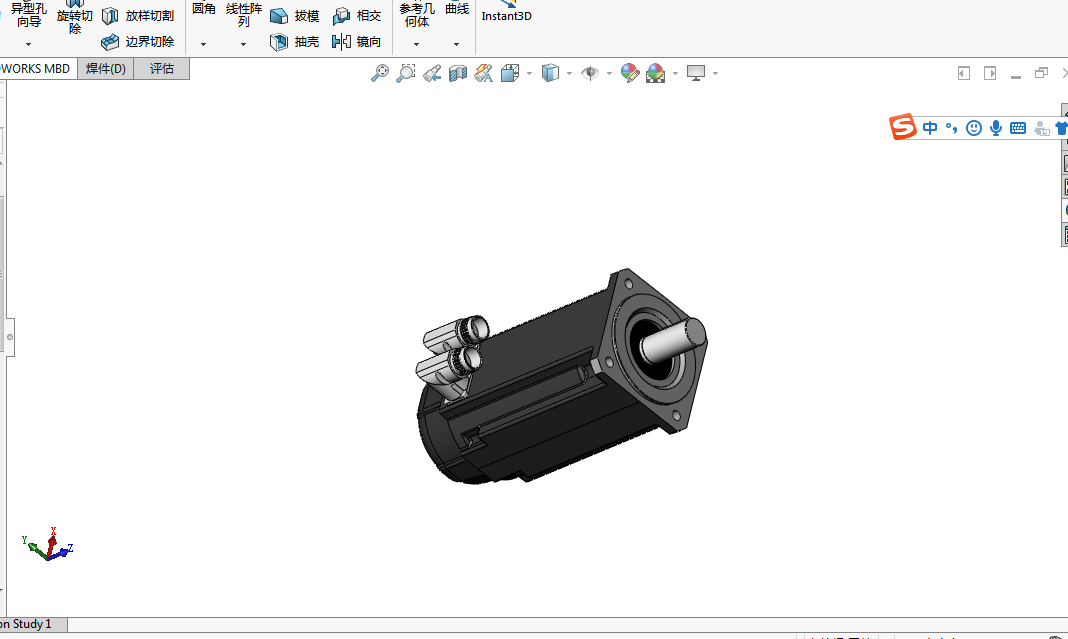Viewport: 1068px width, 639px height.
Task: Select the Zoom to Area tool
Action: (405, 73)
